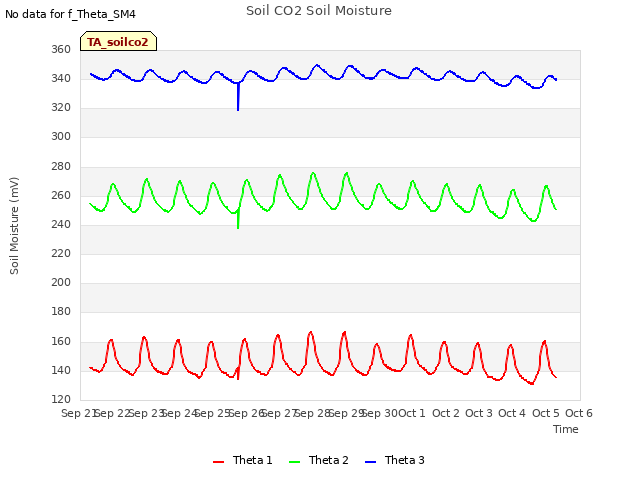The width and height of the screenshot is (640, 480).
Task: Click the 220 y-axis tick label
Action: 61,253
